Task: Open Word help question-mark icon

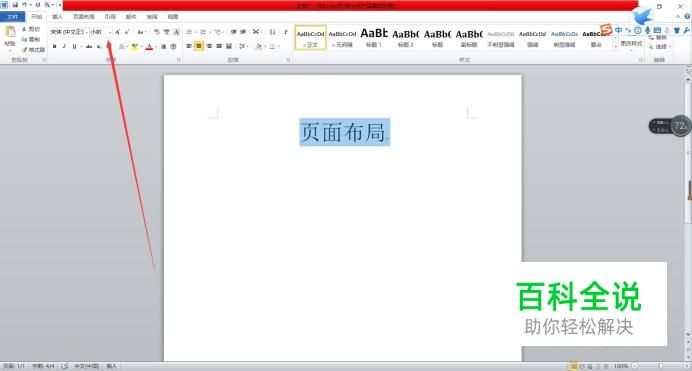Action: click(x=687, y=16)
